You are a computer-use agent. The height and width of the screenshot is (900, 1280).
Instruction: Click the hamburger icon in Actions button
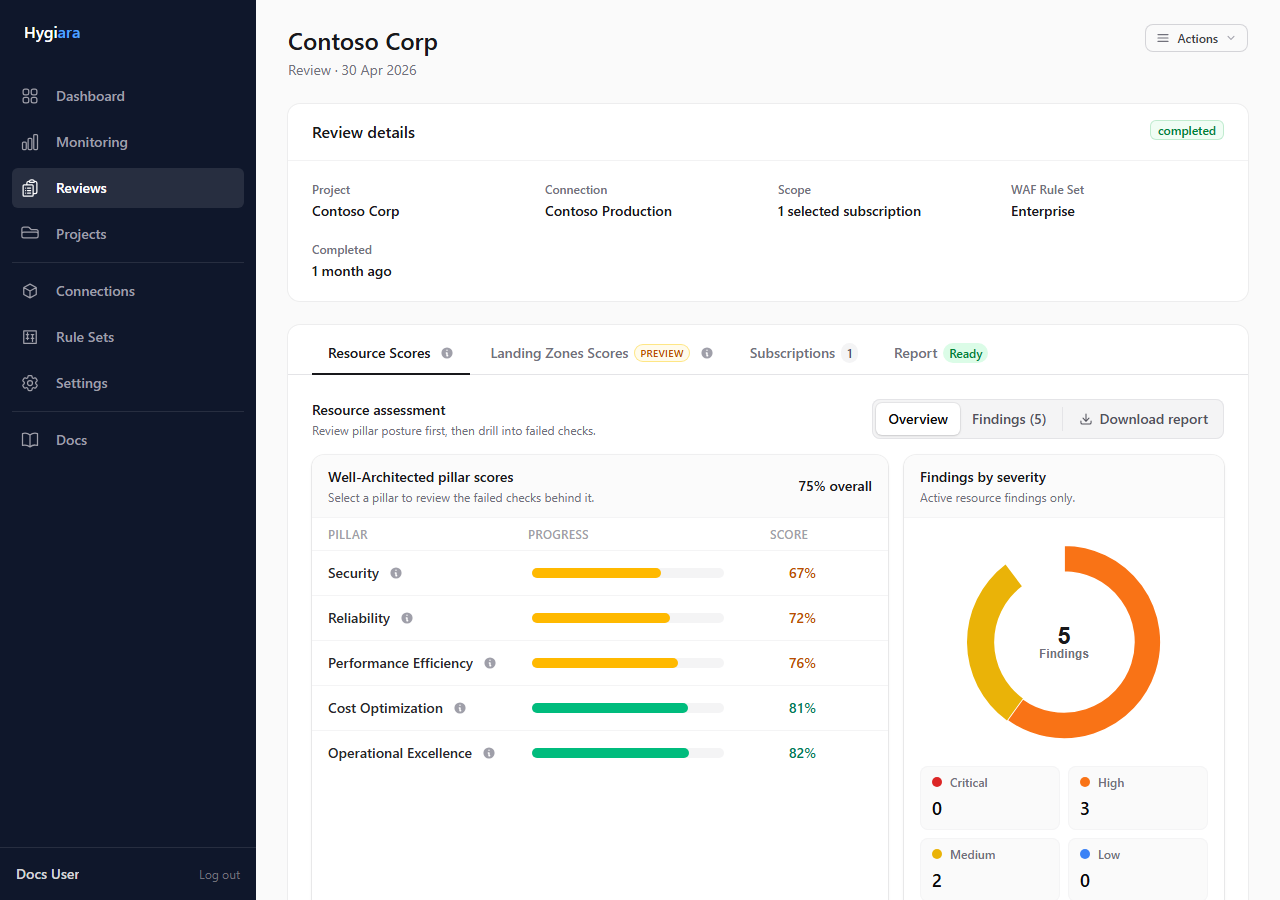tap(1163, 38)
